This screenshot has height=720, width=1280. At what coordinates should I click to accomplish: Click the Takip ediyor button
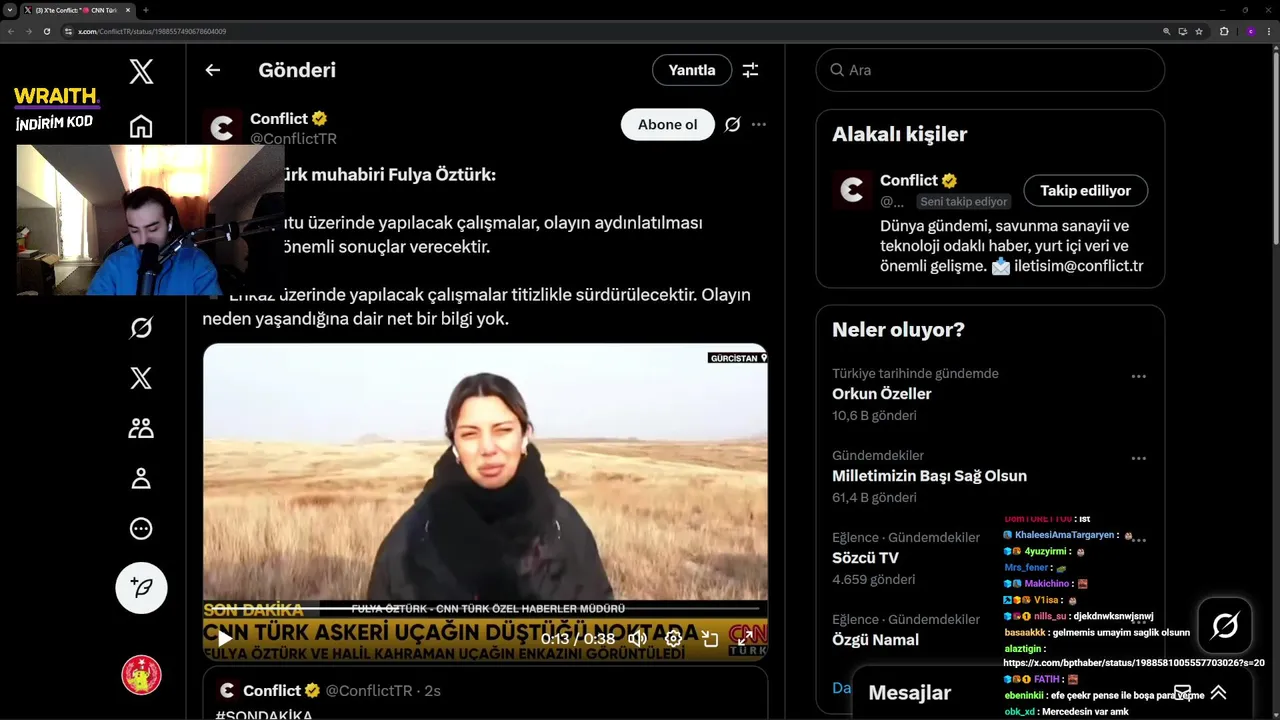pyautogui.click(x=1085, y=190)
